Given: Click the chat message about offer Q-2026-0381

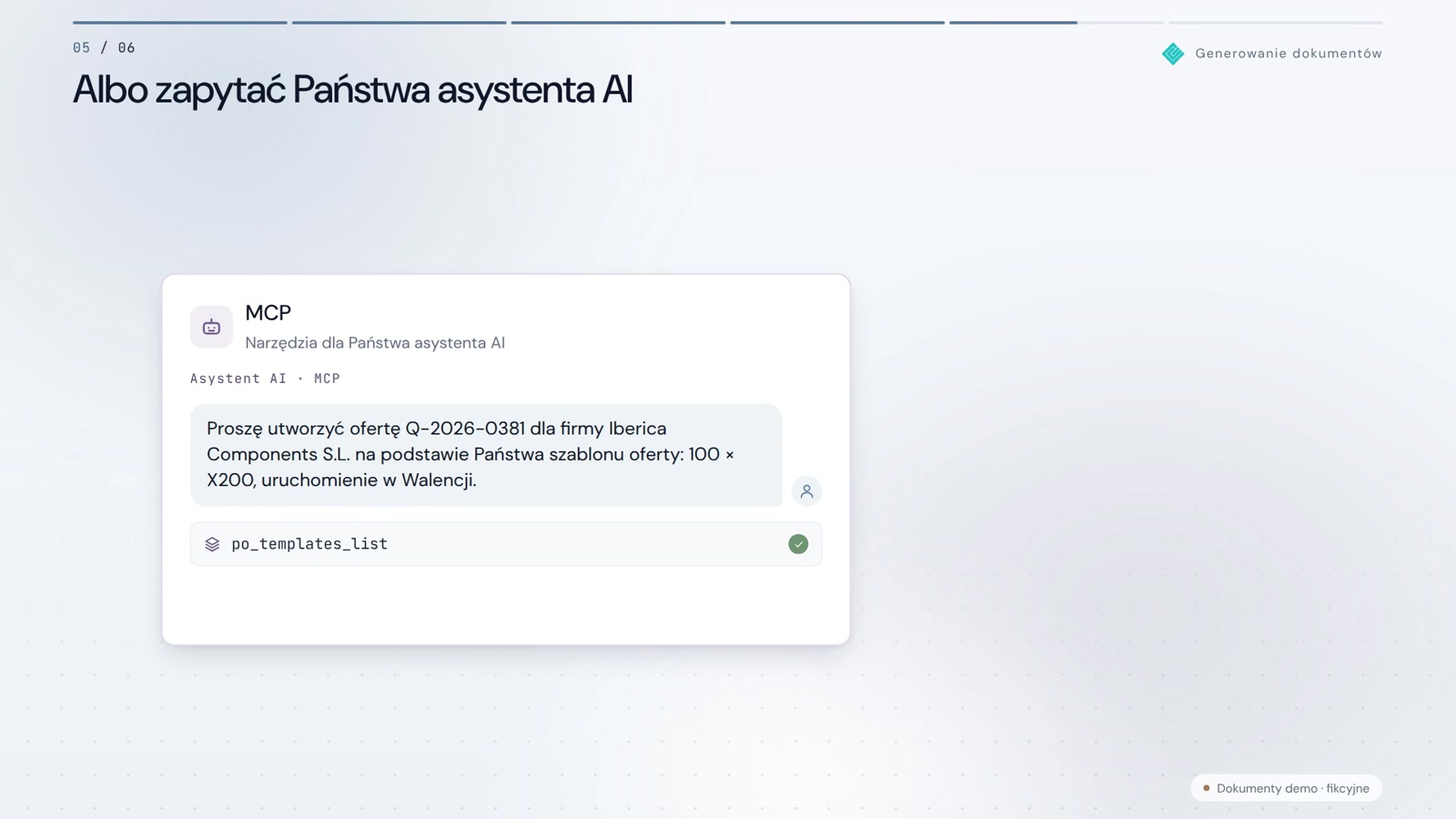Looking at the screenshot, I should click(486, 455).
